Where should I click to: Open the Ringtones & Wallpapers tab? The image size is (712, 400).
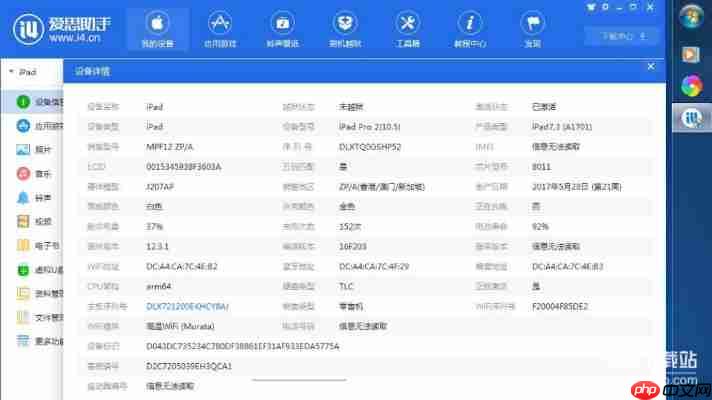coord(282,29)
